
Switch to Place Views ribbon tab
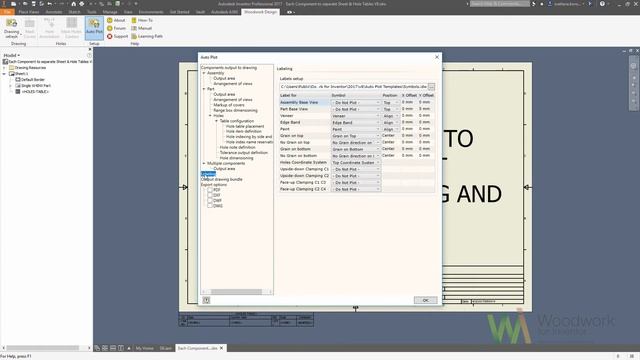pos(29,12)
